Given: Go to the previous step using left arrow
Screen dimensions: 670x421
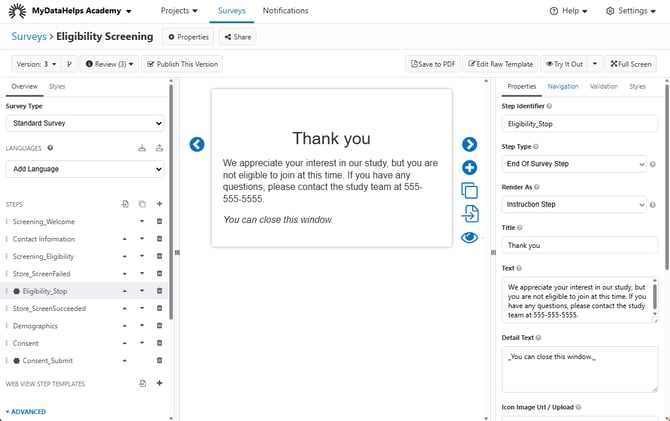Looking at the screenshot, I should pyautogui.click(x=197, y=145).
